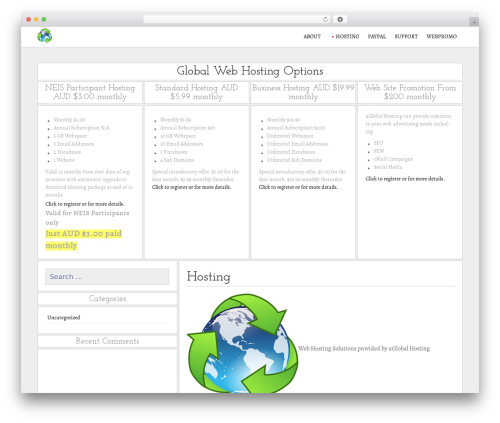Click the Hosting page title

209,277
